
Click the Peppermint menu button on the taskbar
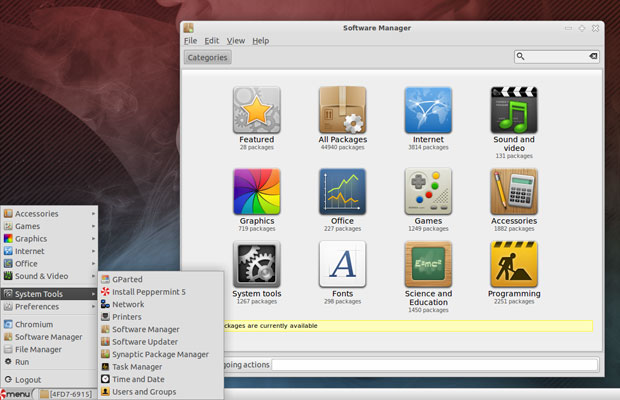point(16,394)
